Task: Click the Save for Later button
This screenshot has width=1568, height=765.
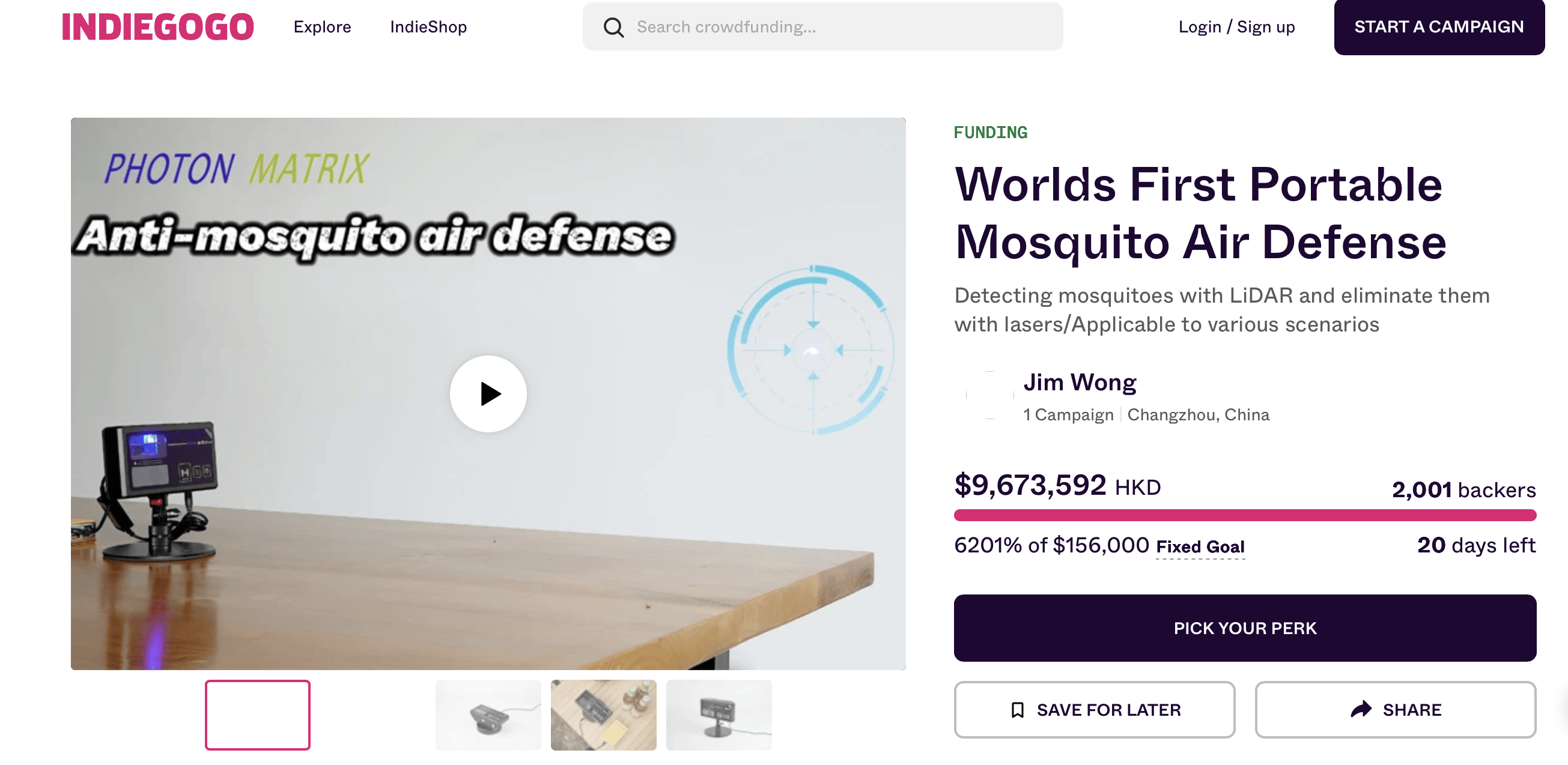Action: pyautogui.click(x=1094, y=710)
